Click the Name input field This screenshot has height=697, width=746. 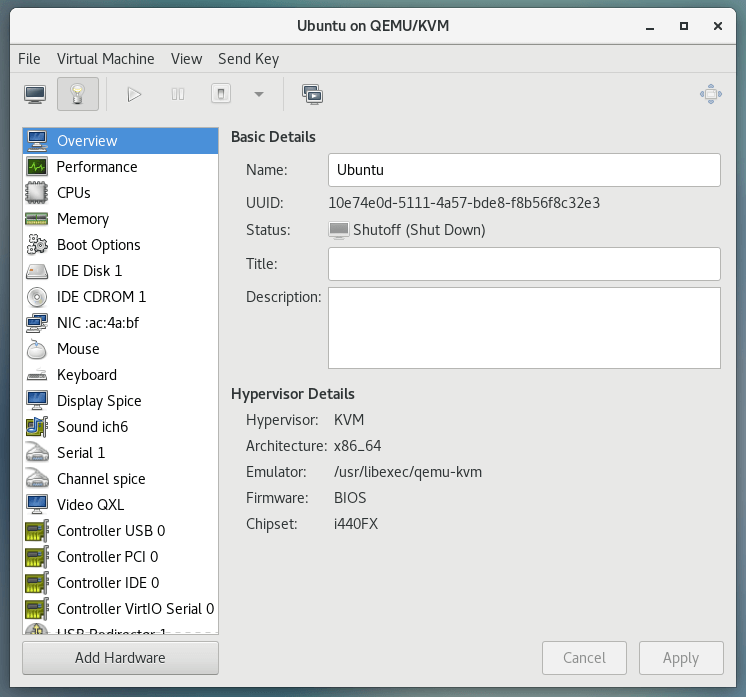pyautogui.click(x=524, y=170)
